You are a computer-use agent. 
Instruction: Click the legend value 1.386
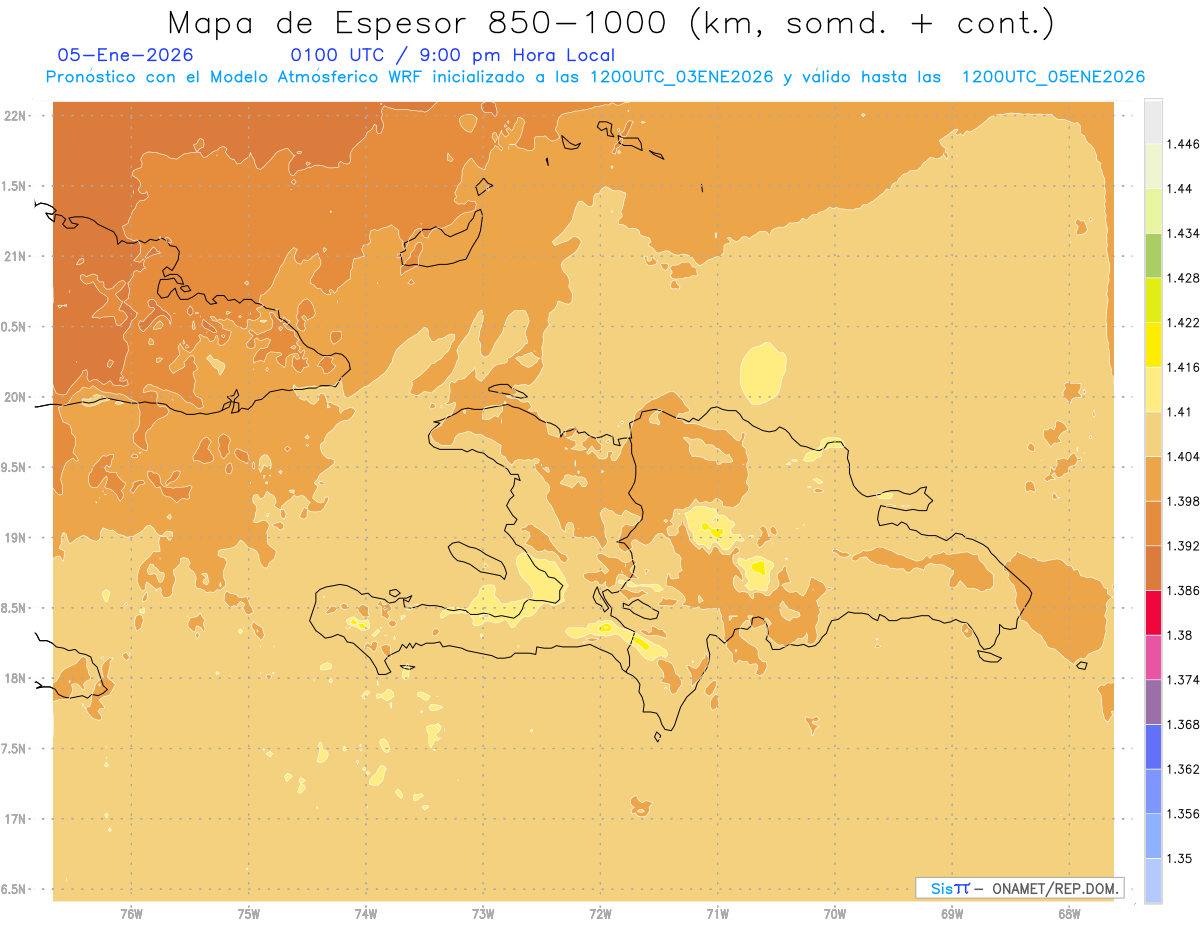point(1182,590)
